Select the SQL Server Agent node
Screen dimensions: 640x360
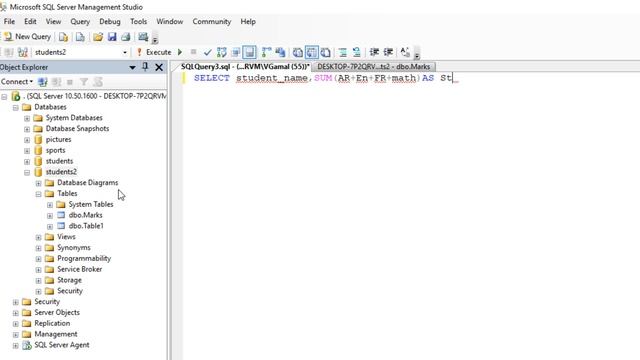(x=62, y=345)
